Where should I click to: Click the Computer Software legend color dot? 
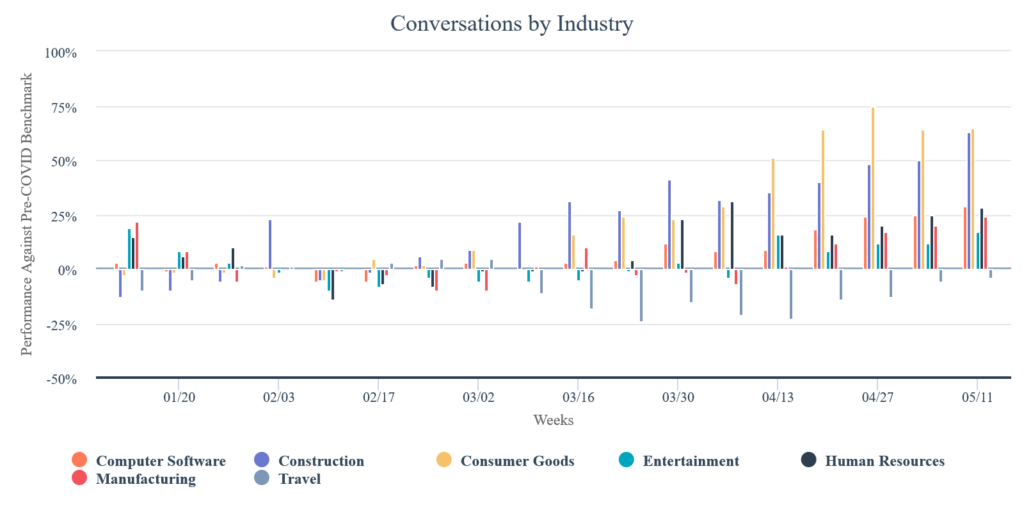click(x=79, y=460)
